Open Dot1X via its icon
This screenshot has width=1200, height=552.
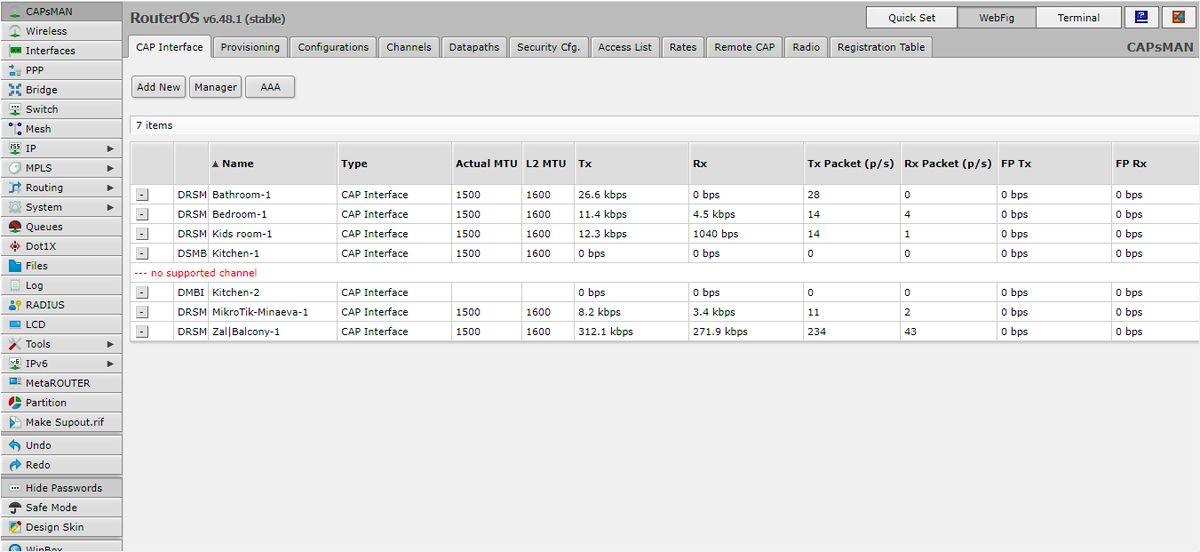[15, 246]
